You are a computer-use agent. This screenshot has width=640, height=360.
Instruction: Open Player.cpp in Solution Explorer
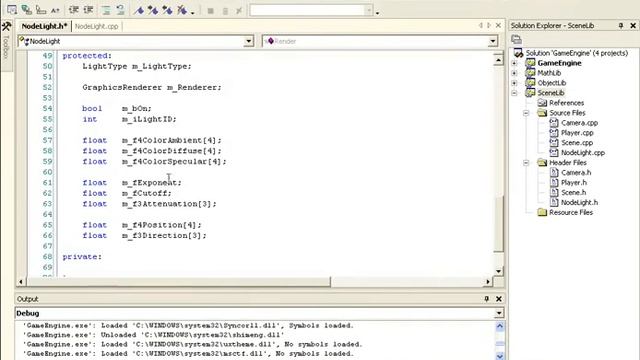[577, 133]
